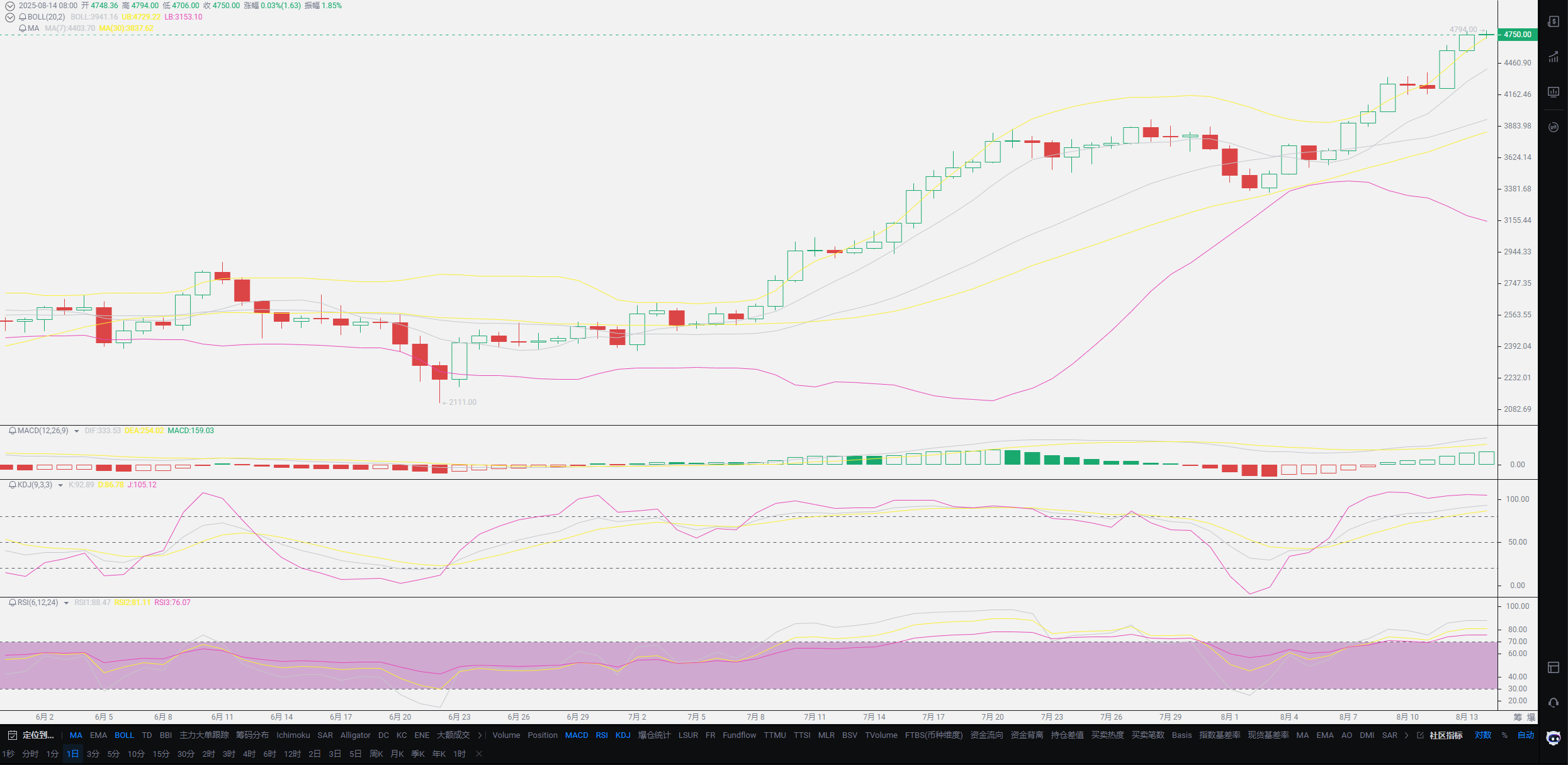Toggle the BOLL main indicator

[124, 735]
